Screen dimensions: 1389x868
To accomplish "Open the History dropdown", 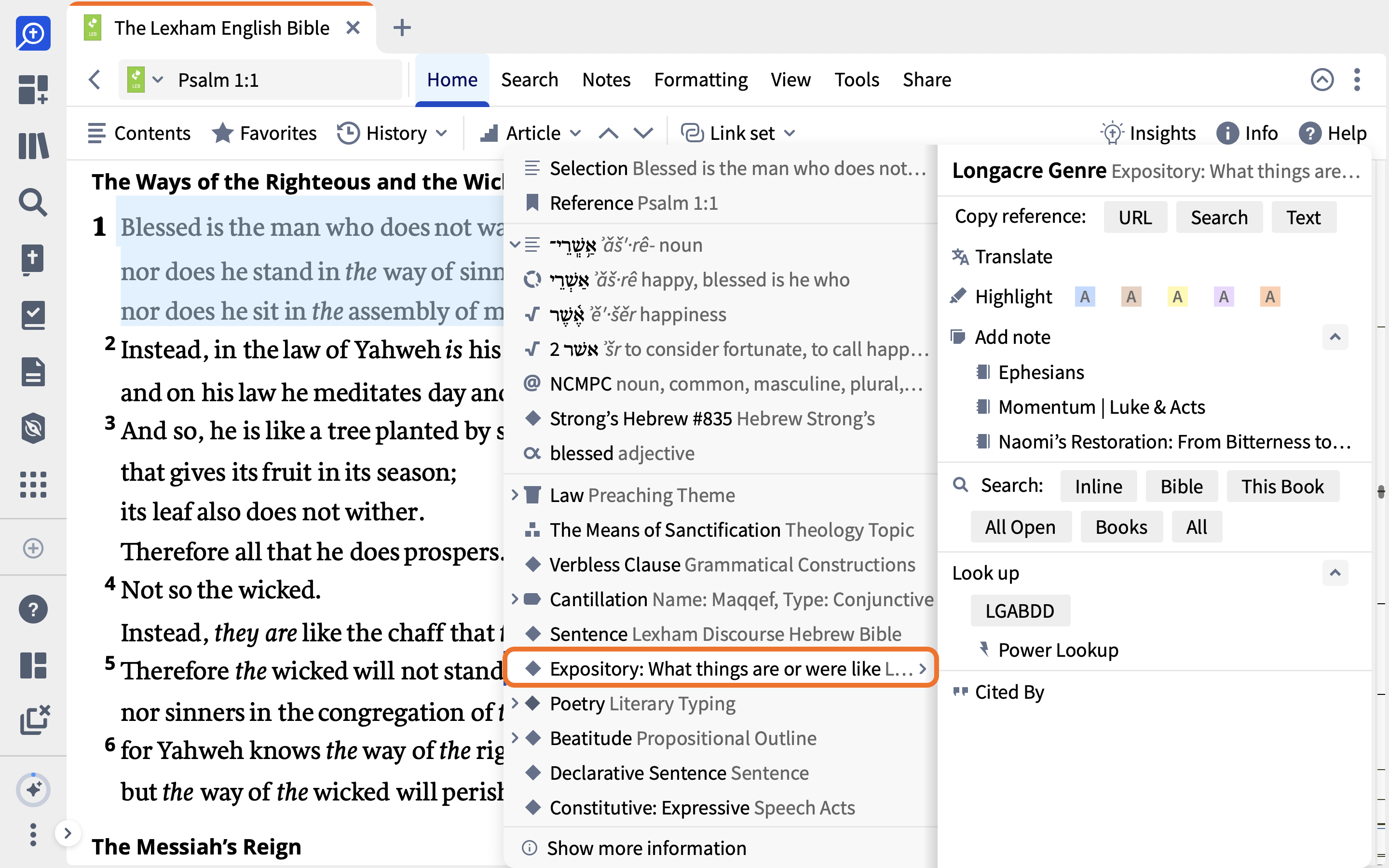I will point(392,133).
